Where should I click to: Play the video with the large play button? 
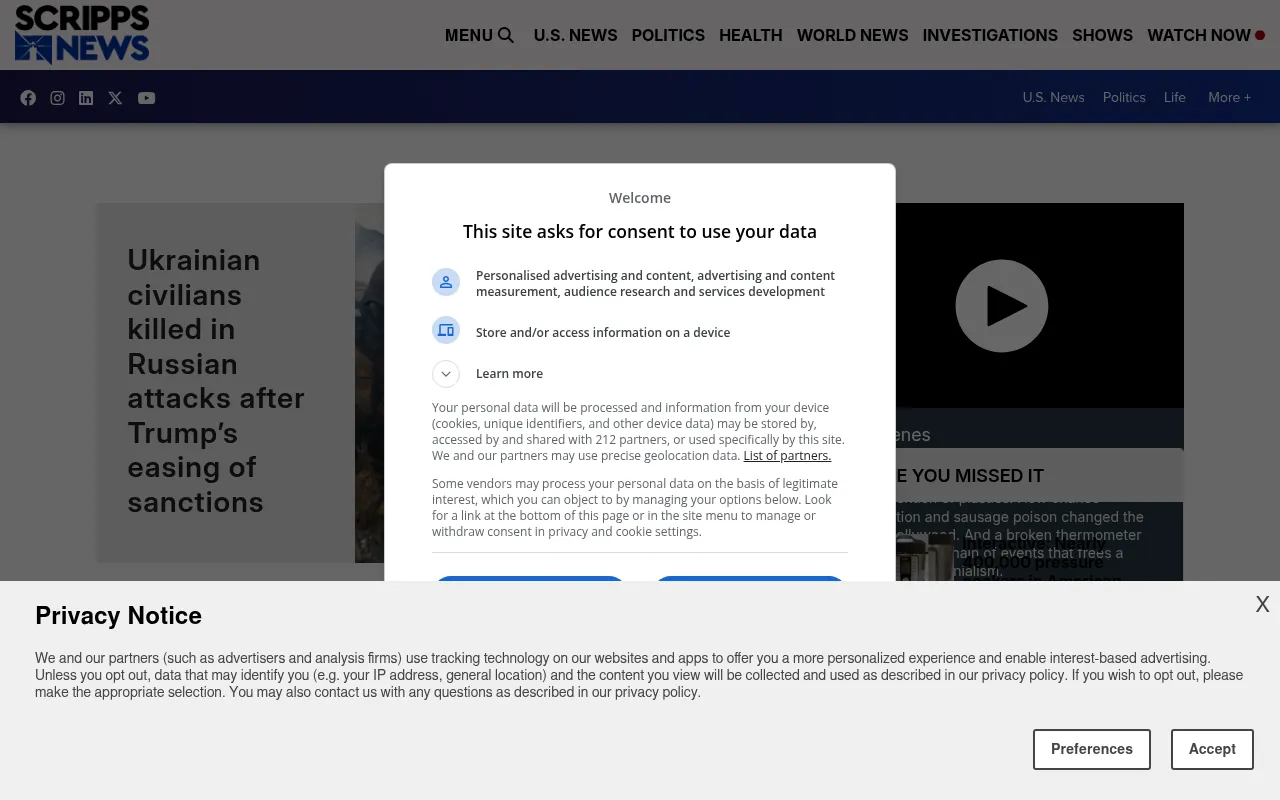[x=1001, y=306]
